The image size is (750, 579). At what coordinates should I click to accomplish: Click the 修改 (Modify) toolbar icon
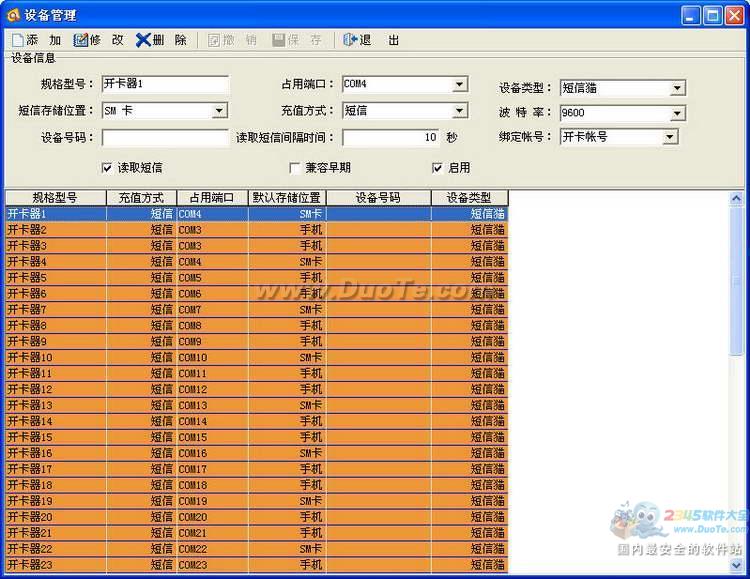click(x=81, y=40)
